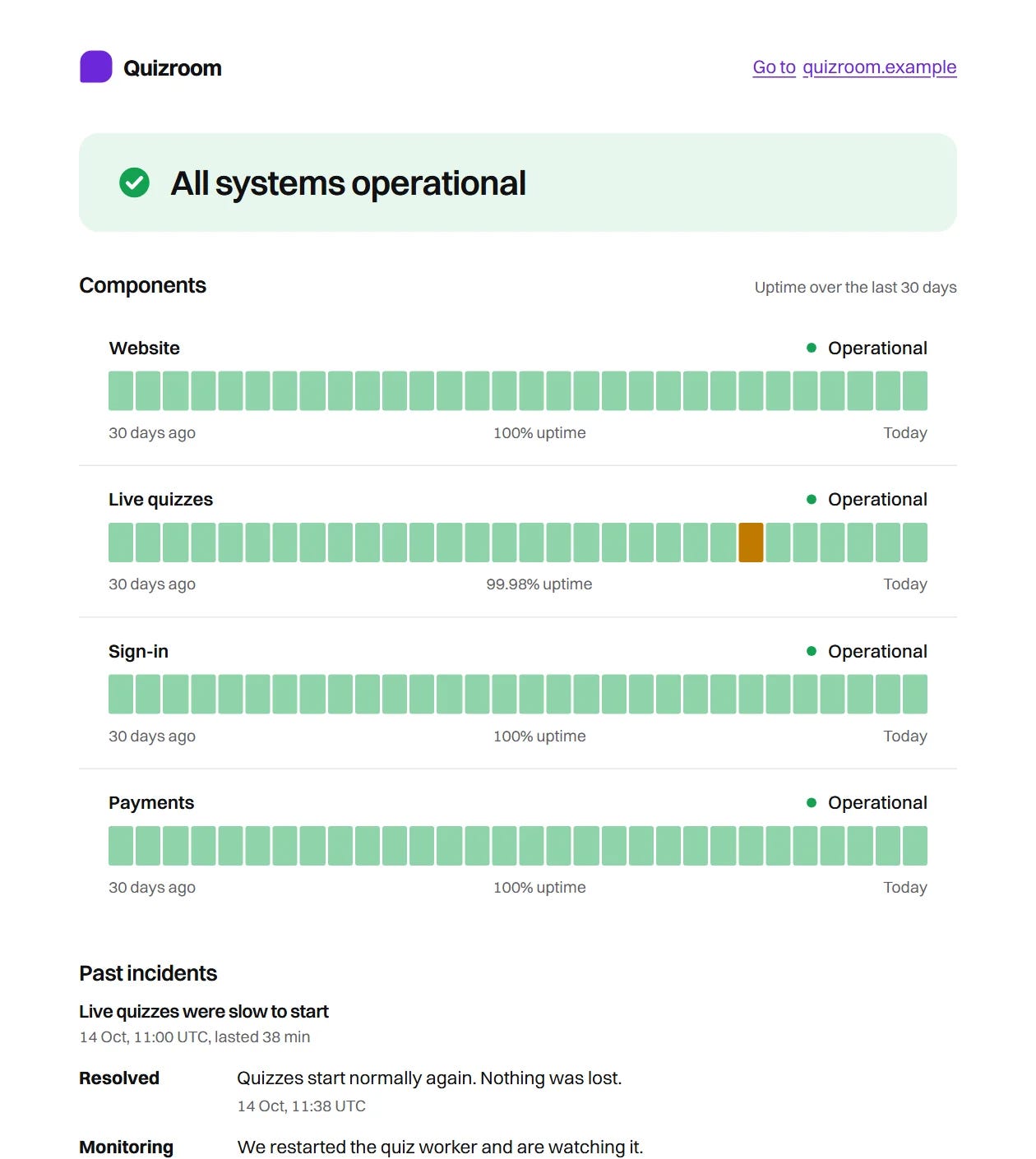Click today's last bar in Payments uptime
1036x1159 pixels.
[915, 846]
